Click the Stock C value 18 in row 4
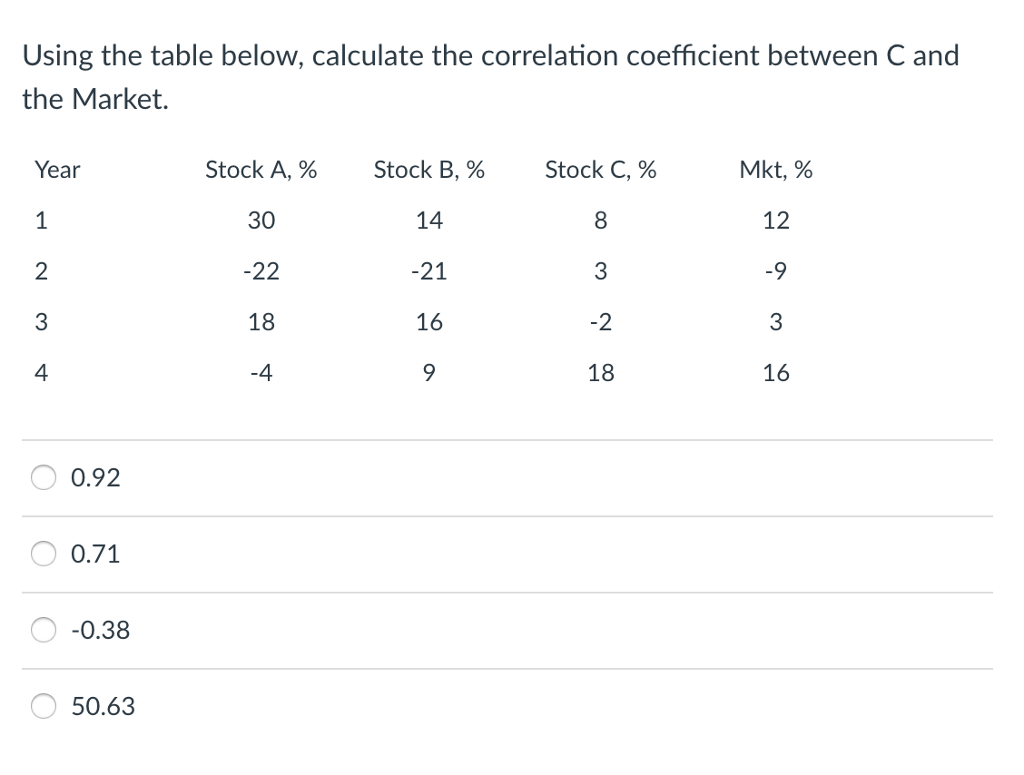Image resolution: width=1024 pixels, height=775 pixels. 600,372
